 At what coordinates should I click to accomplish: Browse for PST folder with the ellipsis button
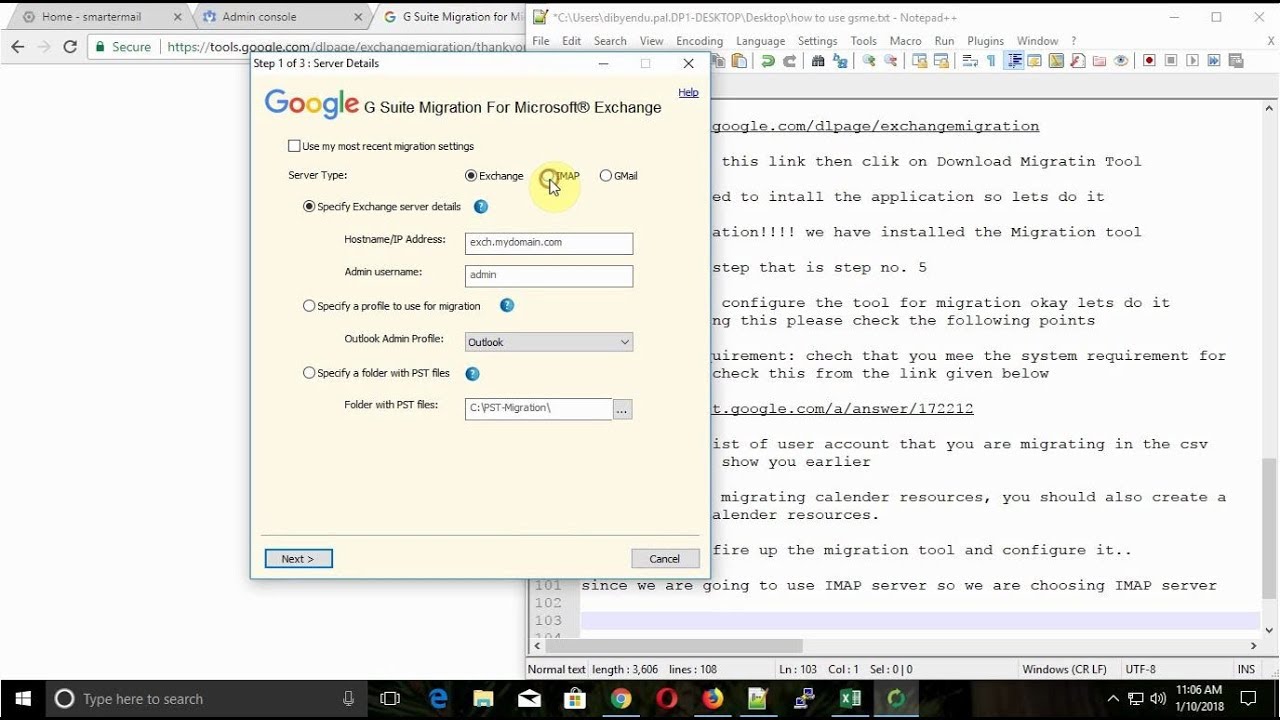click(622, 409)
